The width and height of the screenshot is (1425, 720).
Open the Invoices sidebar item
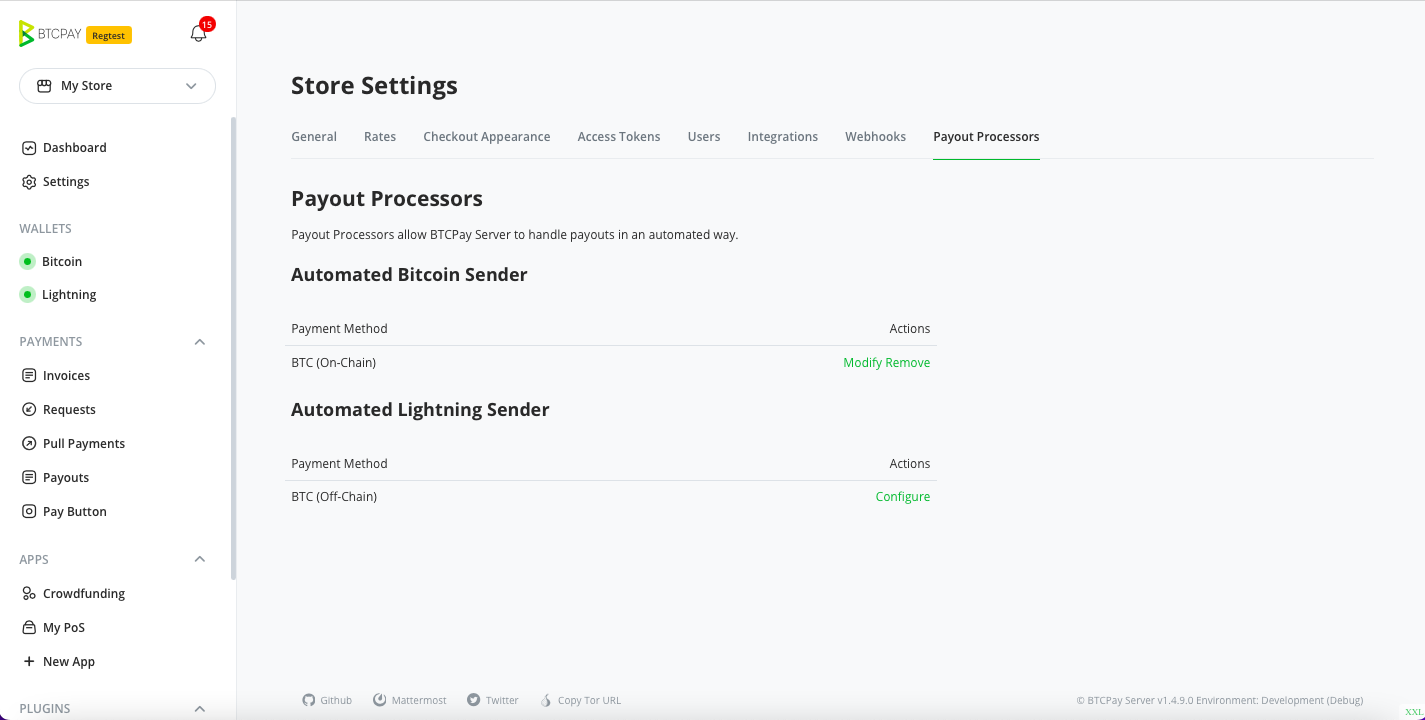point(66,376)
